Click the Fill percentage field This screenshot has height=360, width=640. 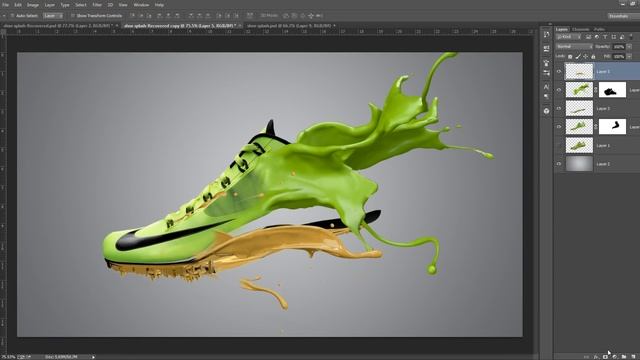pos(619,56)
